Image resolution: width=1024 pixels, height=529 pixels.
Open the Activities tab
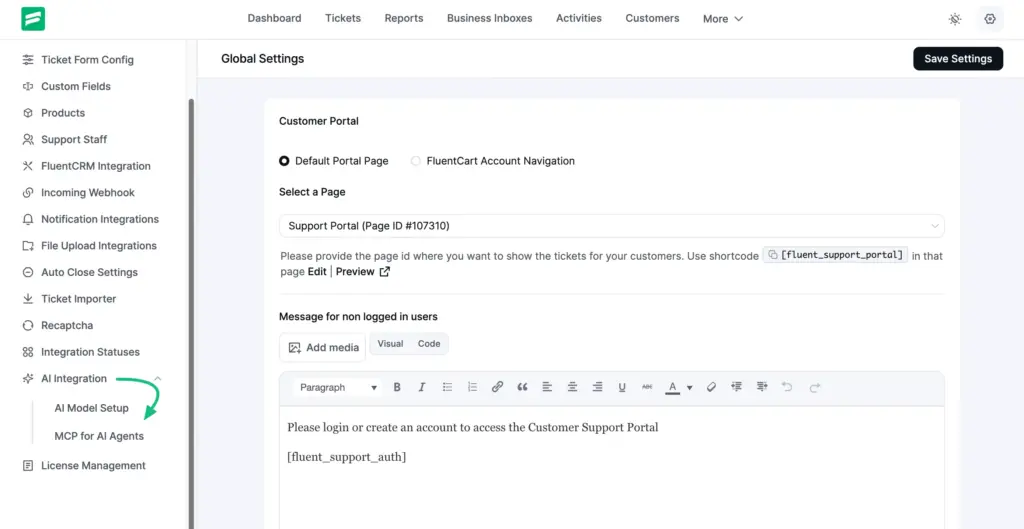point(579,18)
